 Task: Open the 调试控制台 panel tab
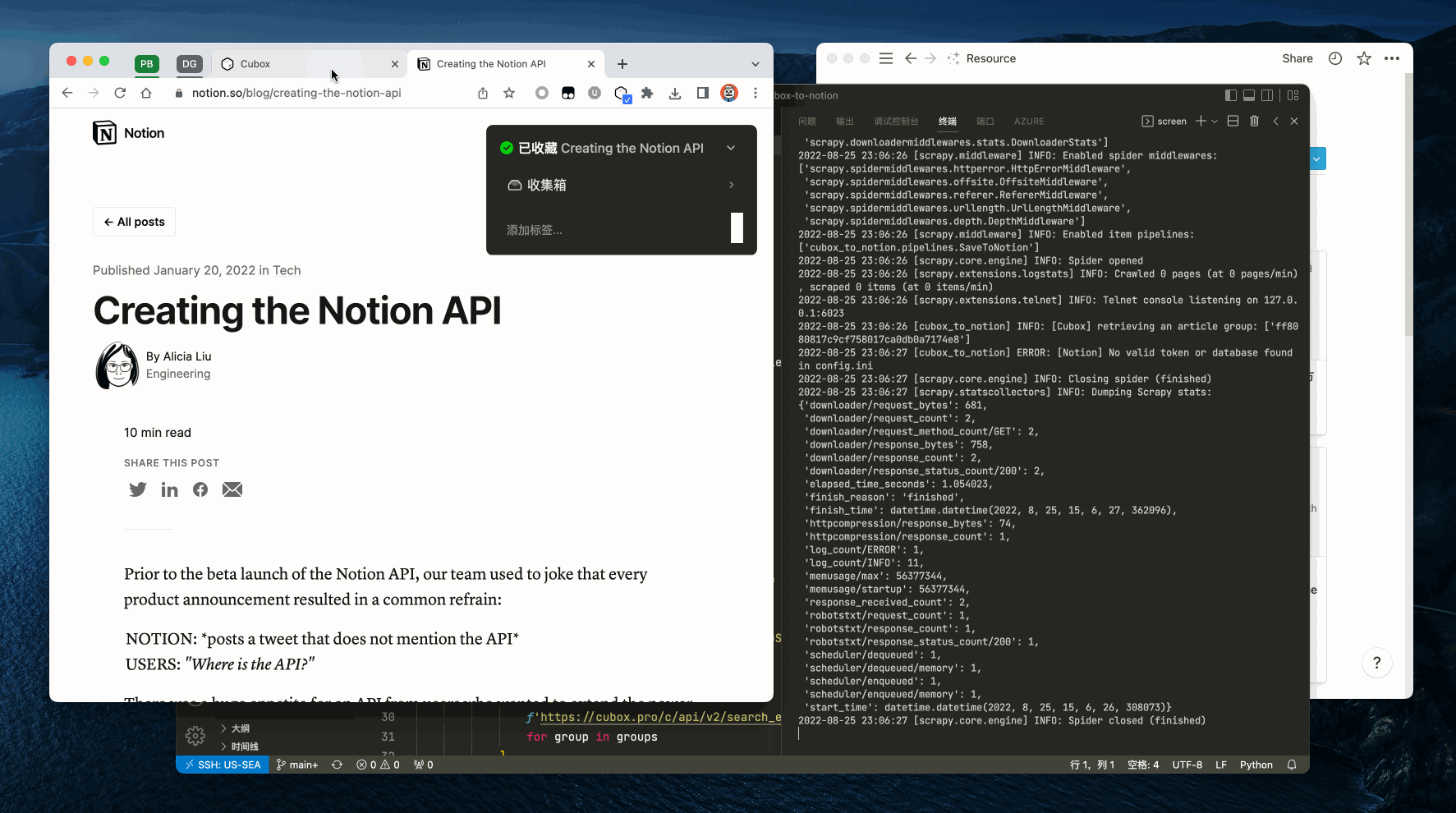click(x=896, y=122)
